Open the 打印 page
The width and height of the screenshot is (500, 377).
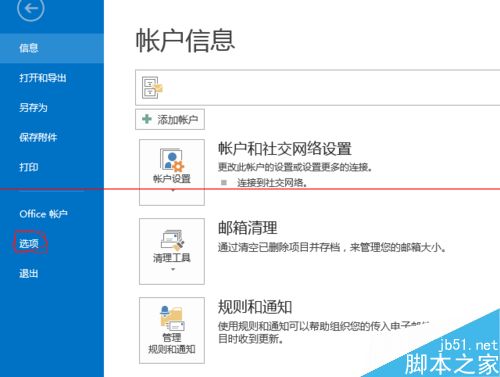pos(28,167)
